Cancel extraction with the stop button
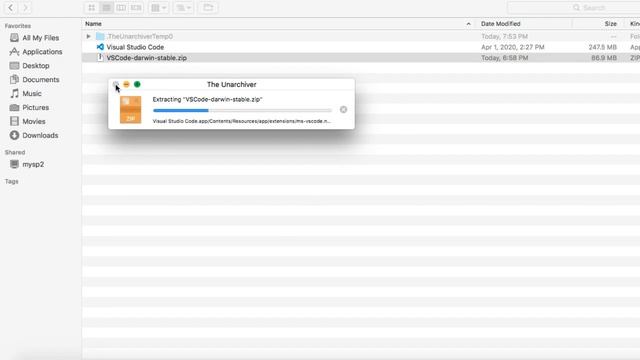The height and width of the screenshot is (360, 640). pyautogui.click(x=343, y=109)
